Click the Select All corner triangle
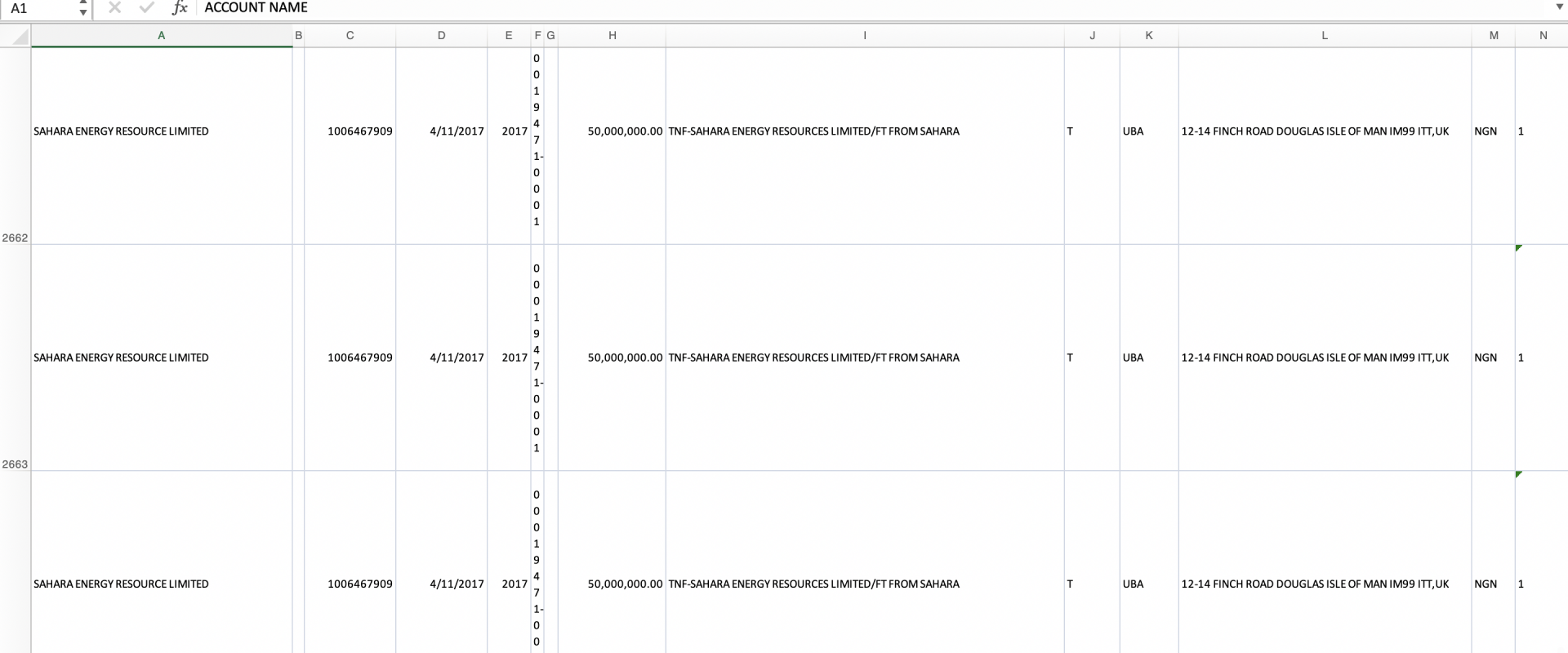The image size is (1568, 653). (20, 37)
